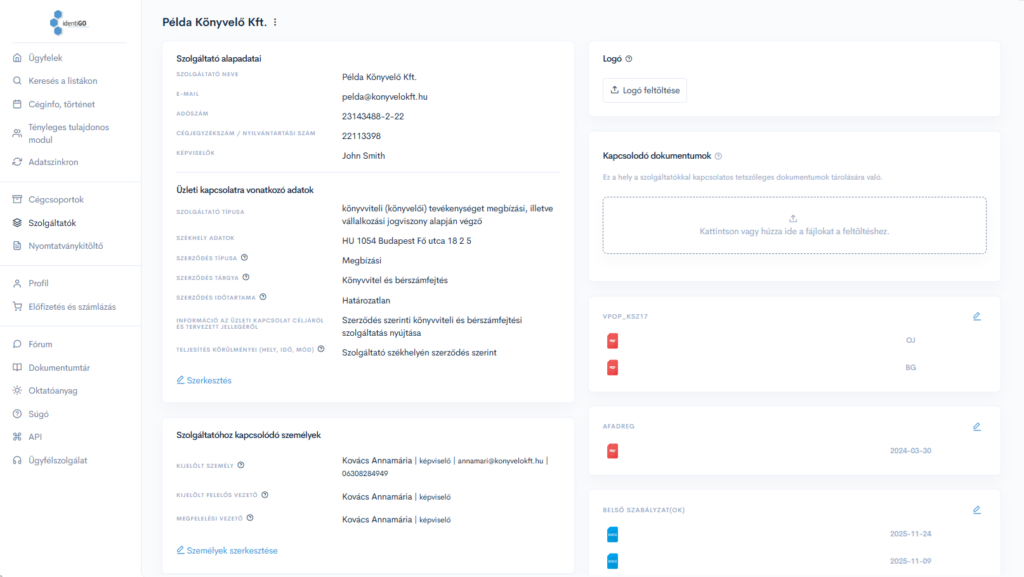Open the AFAREG PDF dated 2024-03-30

click(x=613, y=451)
